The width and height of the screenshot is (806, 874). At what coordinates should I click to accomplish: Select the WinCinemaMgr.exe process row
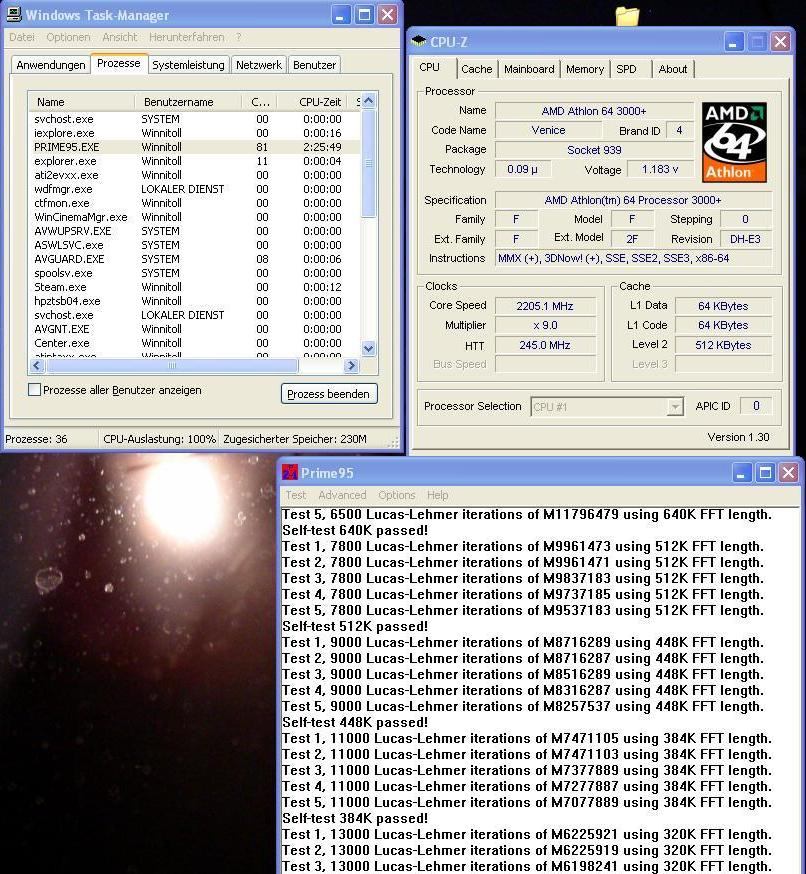pyautogui.click(x=194, y=217)
